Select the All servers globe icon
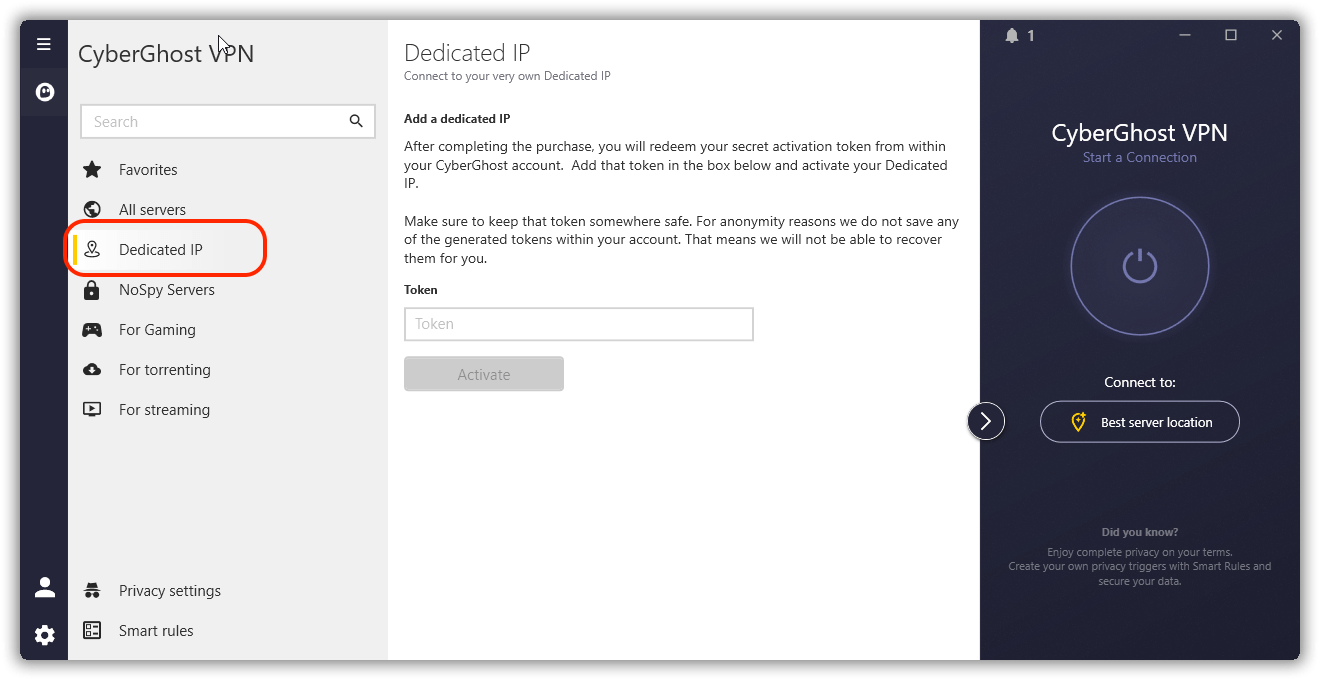 (x=92, y=210)
